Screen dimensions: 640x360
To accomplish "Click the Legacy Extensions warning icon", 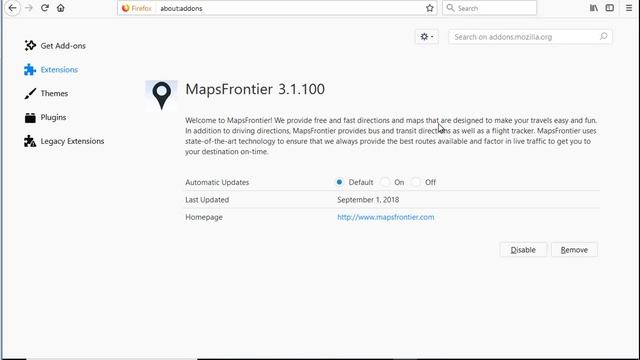I will [30, 141].
